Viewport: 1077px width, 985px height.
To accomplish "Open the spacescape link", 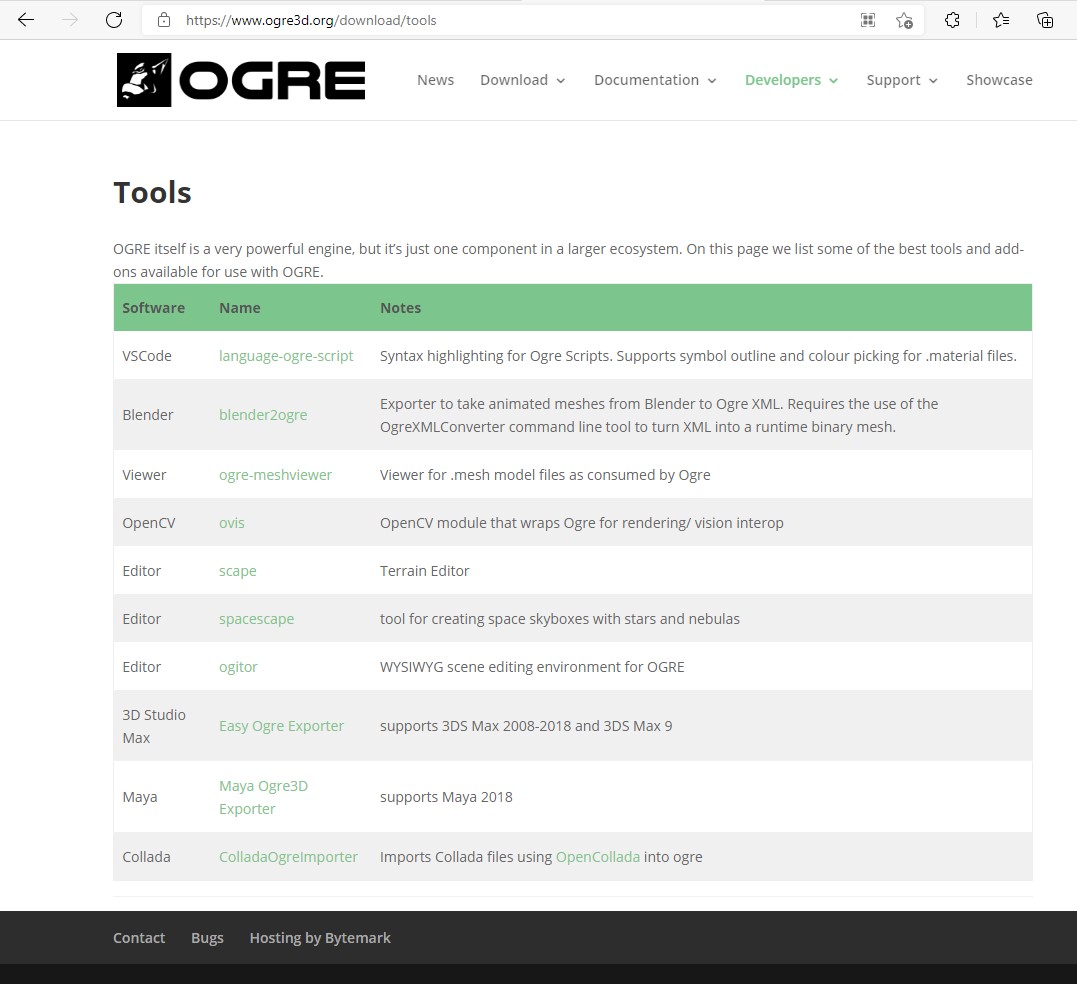I will pyautogui.click(x=256, y=619).
